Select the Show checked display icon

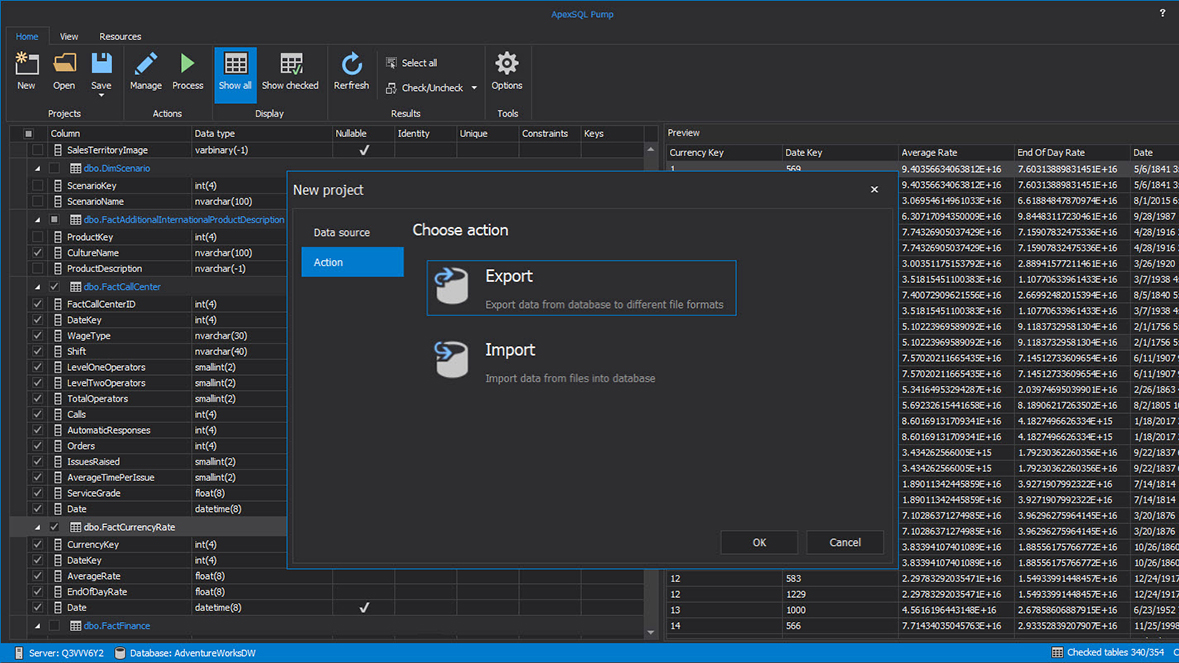coord(290,65)
